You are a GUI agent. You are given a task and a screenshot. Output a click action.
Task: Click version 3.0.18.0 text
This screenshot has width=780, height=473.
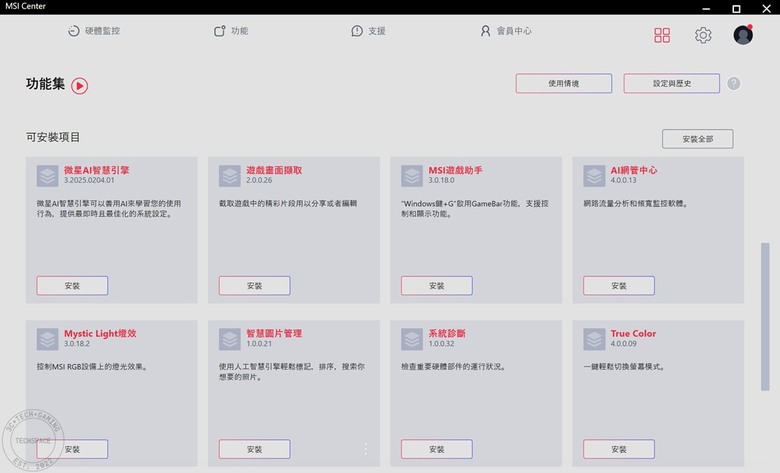pos(441,180)
